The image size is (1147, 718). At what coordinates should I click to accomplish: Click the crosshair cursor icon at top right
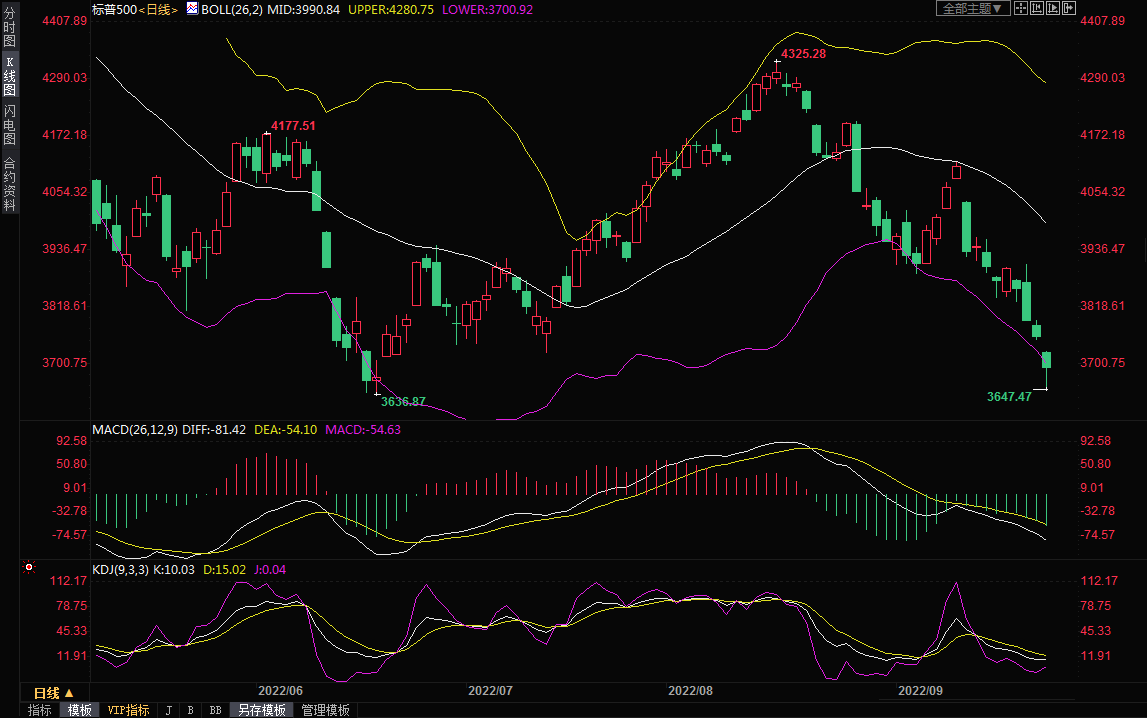[1021, 8]
